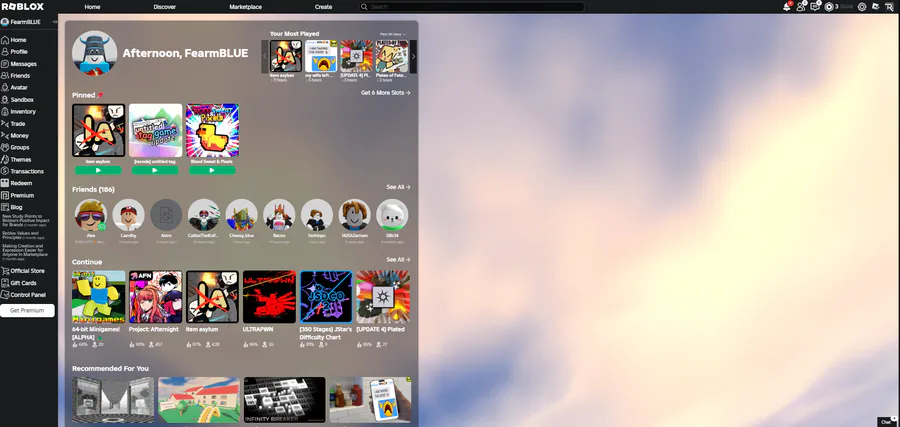Image resolution: width=900 pixels, height=427 pixels.
Task: Play the pinned Blood Sweat & Pixels game
Action: coord(212,170)
